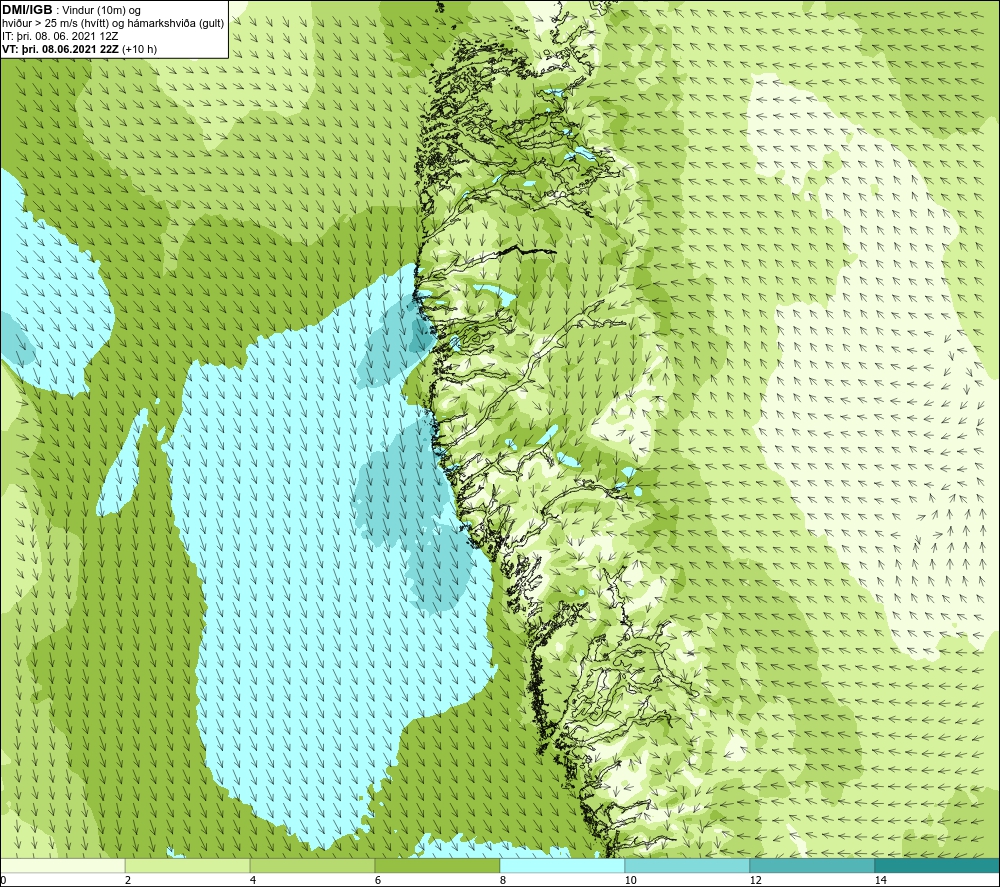
Task: Click the 4–6 m/s green legend color
Action: [x=312, y=865]
